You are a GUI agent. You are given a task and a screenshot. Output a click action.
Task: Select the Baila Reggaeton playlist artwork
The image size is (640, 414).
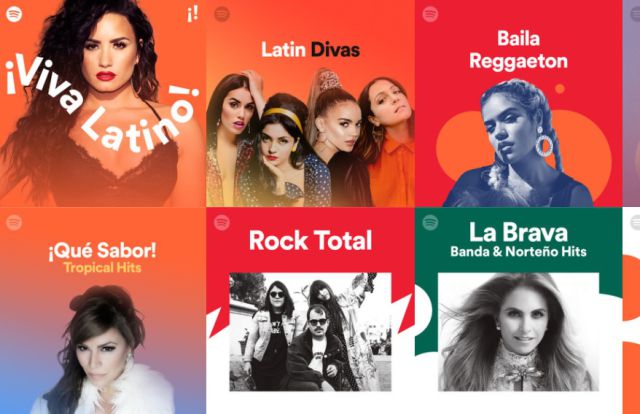518,103
